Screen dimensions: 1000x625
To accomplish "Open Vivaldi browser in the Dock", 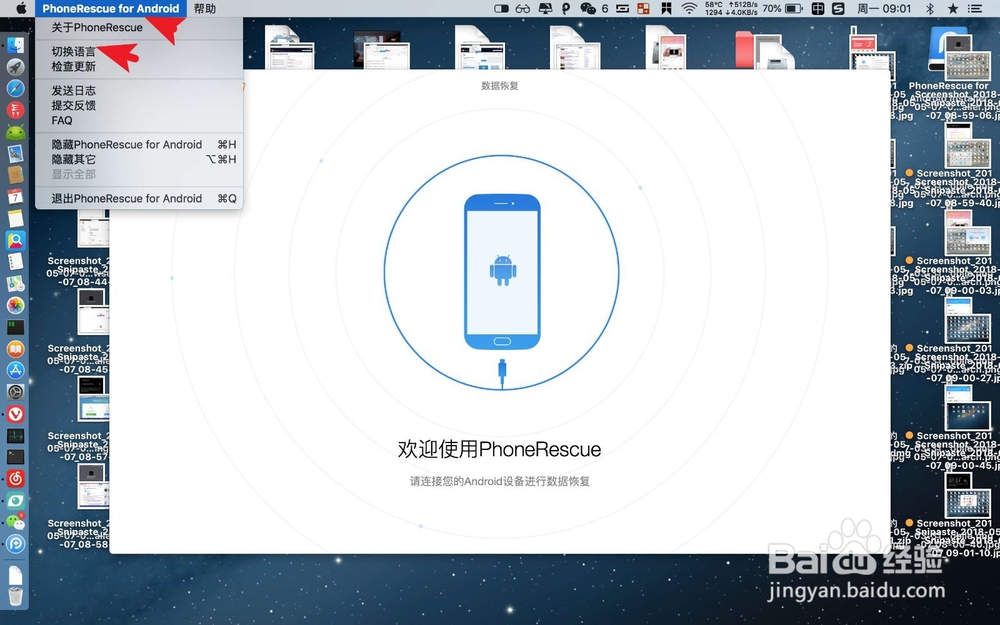I will pyautogui.click(x=15, y=414).
